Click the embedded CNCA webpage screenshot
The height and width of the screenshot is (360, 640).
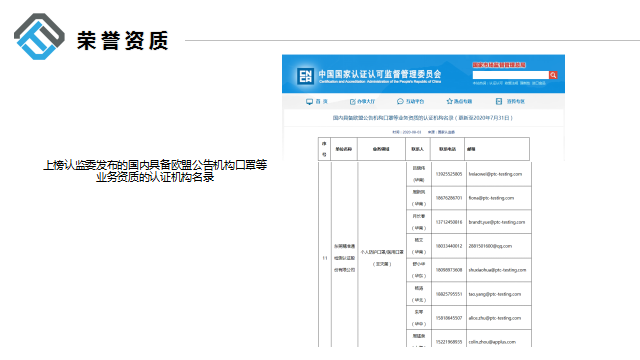(423, 201)
